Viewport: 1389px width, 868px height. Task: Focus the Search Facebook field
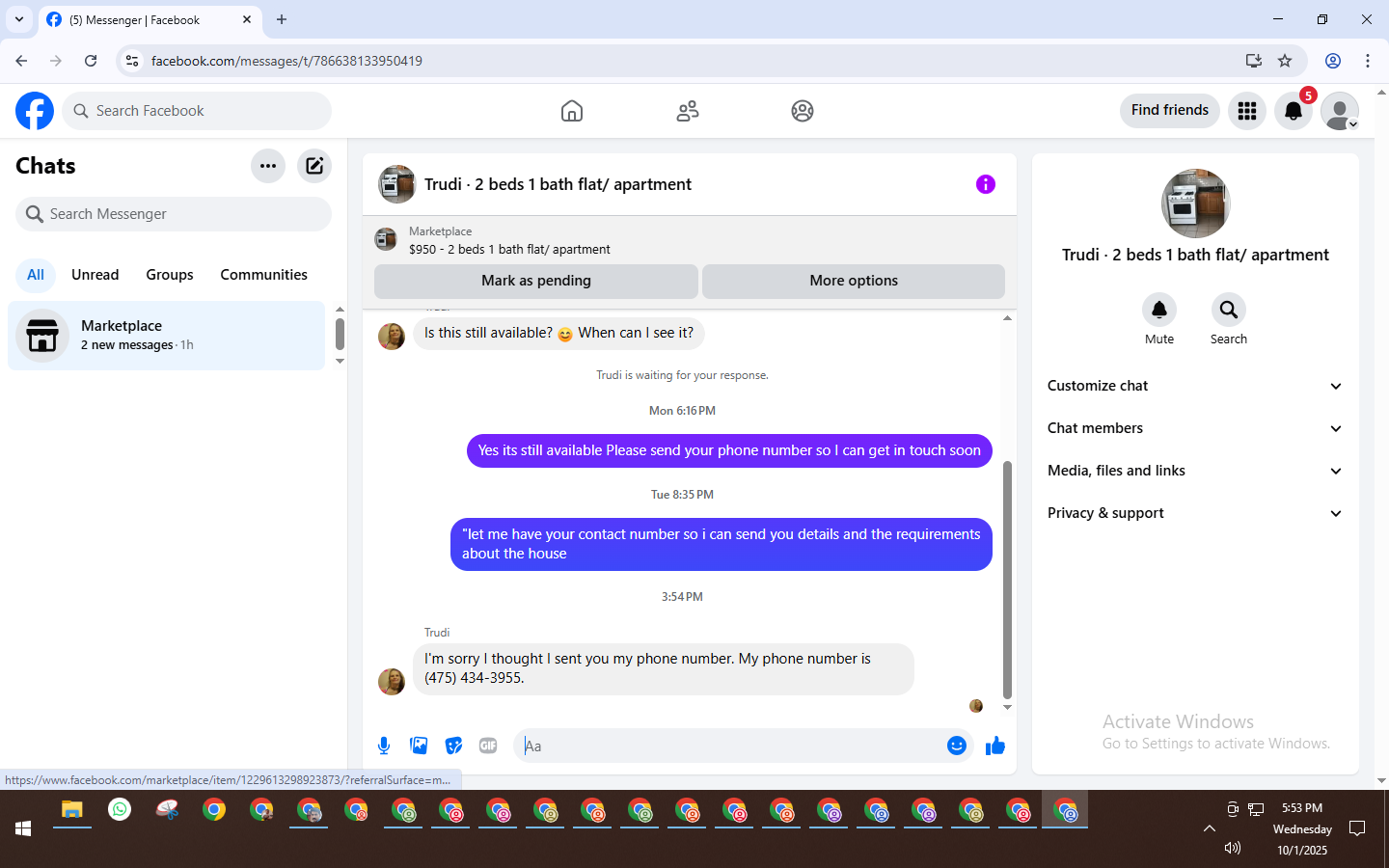point(197,111)
